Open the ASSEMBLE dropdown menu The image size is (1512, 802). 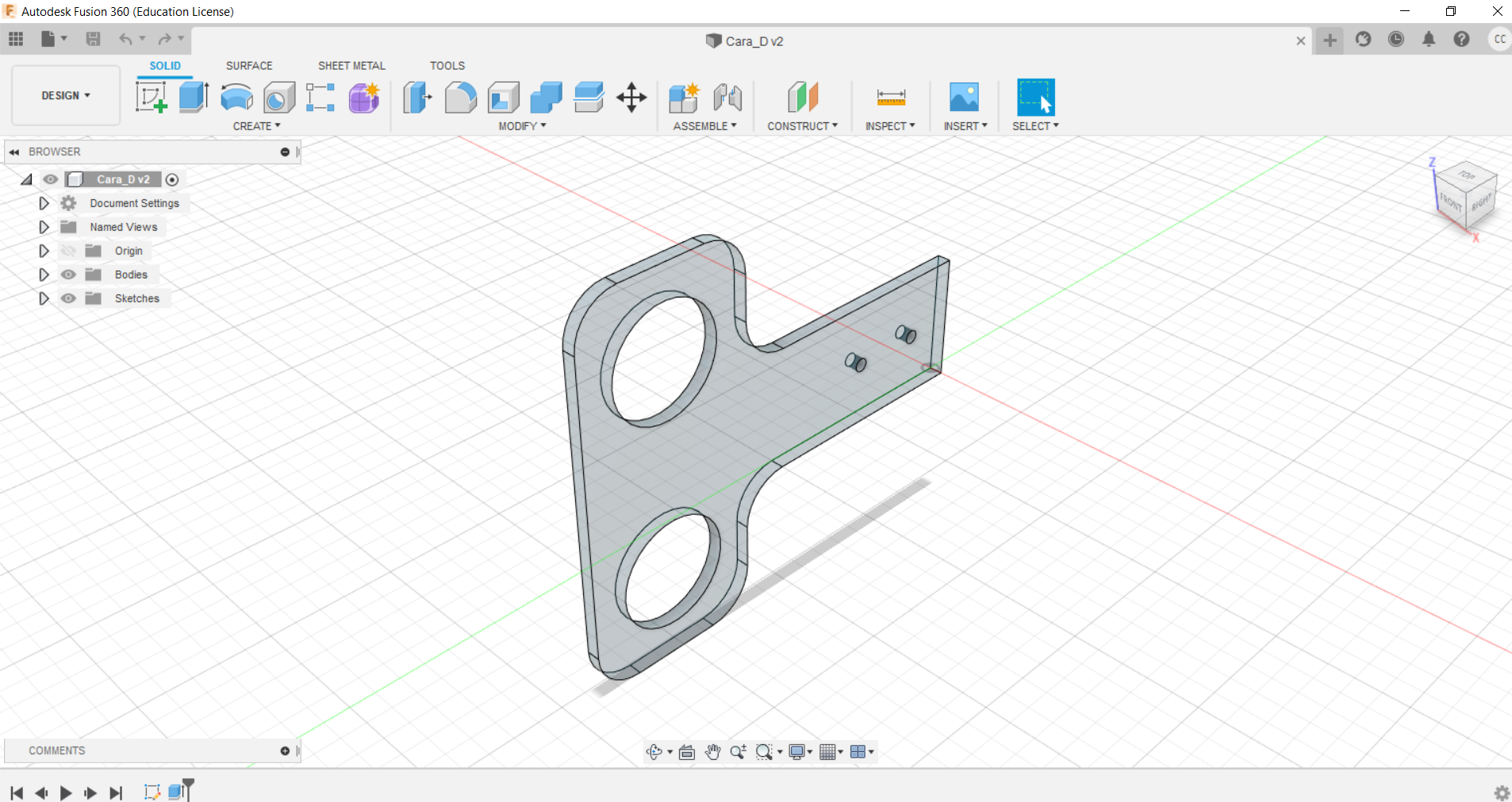704,126
